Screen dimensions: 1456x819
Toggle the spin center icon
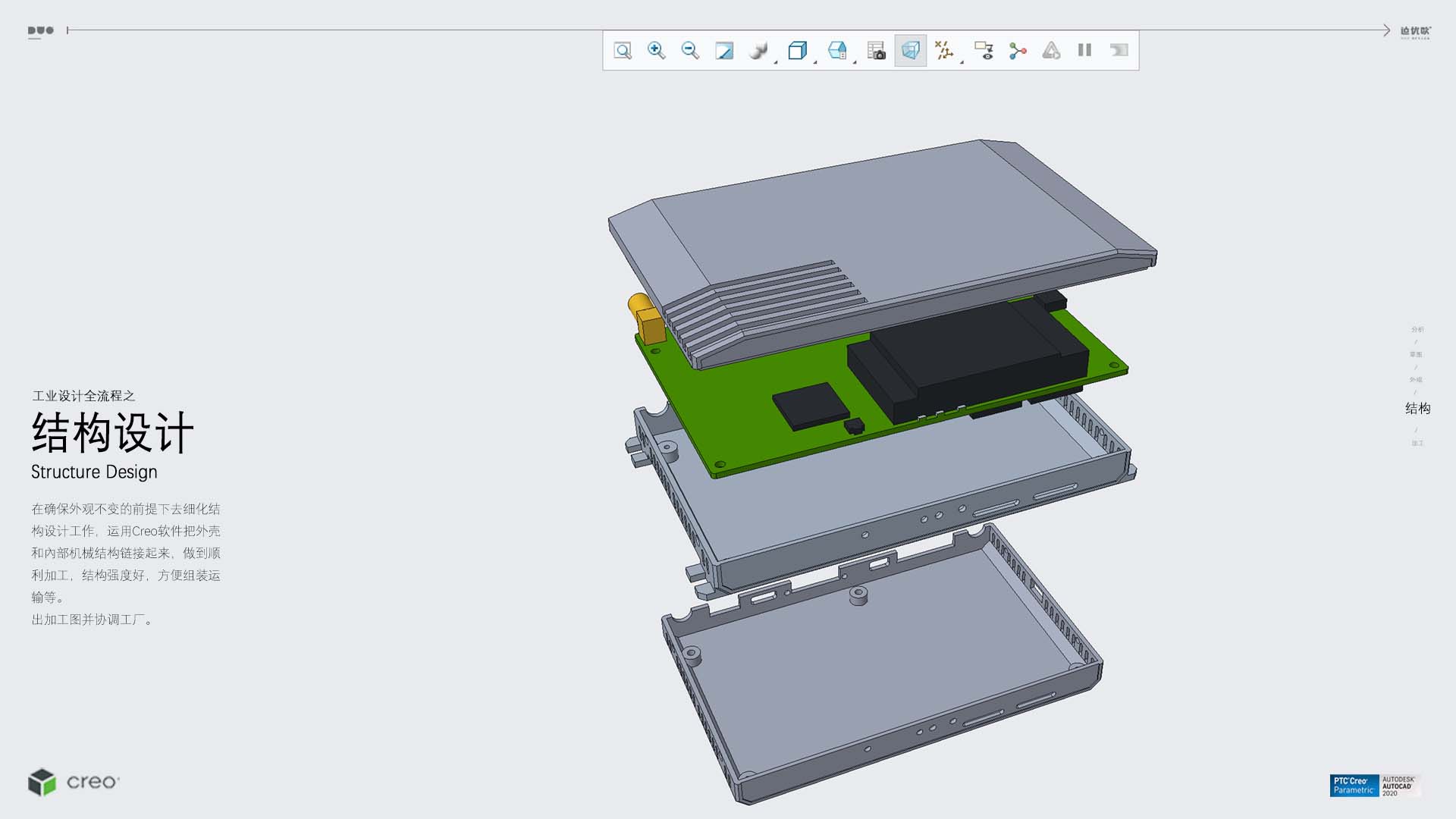point(1018,51)
